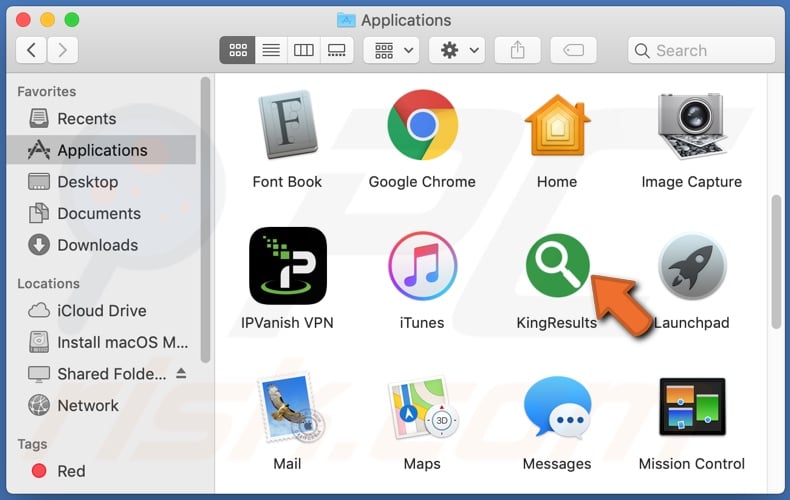Viewport: 790px width, 500px height.
Task: Click the IPVanish VPN name label
Action: [287, 323]
